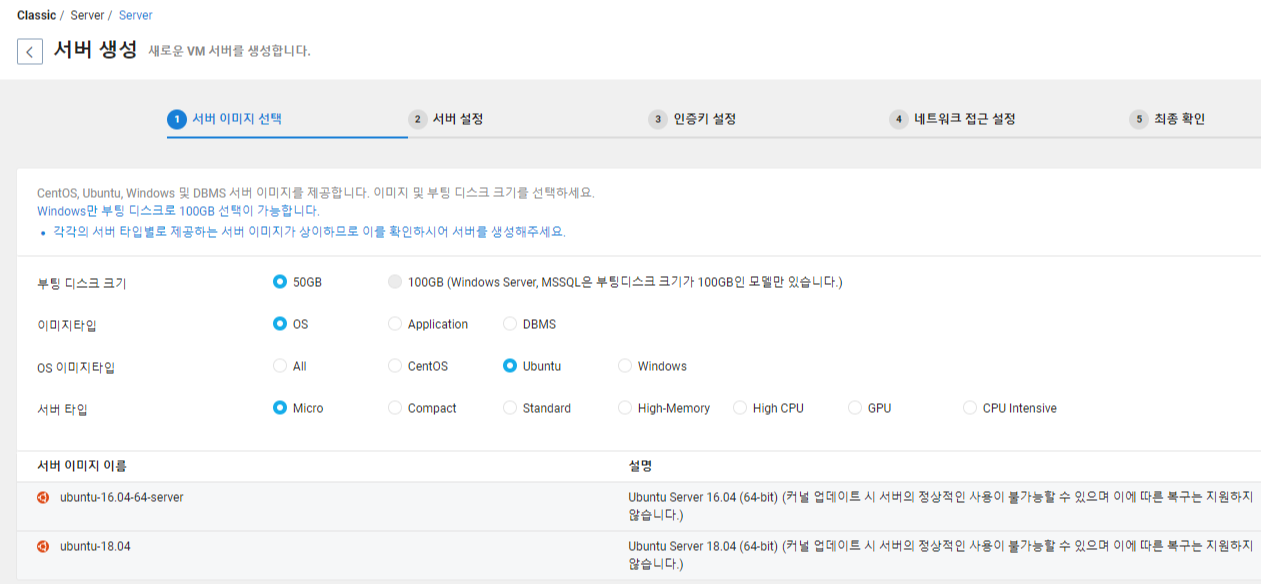Click the 부팅 디스크 크기 label

82,283
